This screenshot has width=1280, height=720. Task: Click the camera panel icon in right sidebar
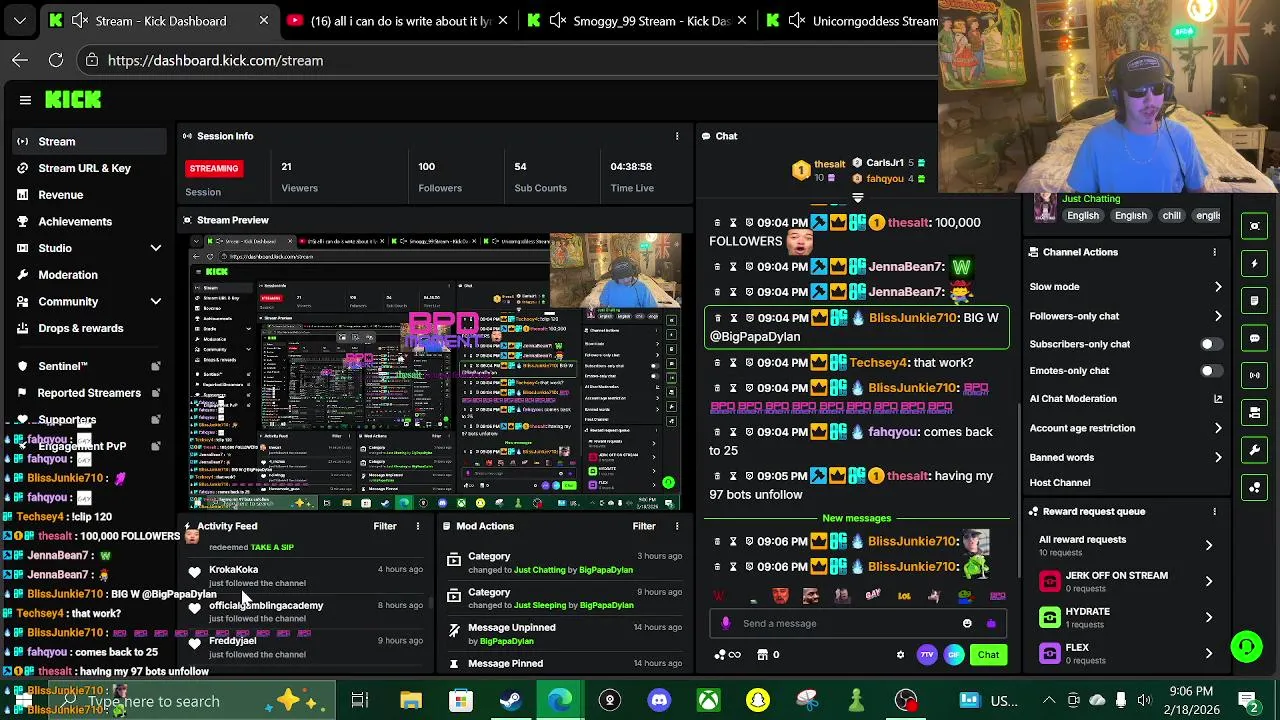[1255, 412]
